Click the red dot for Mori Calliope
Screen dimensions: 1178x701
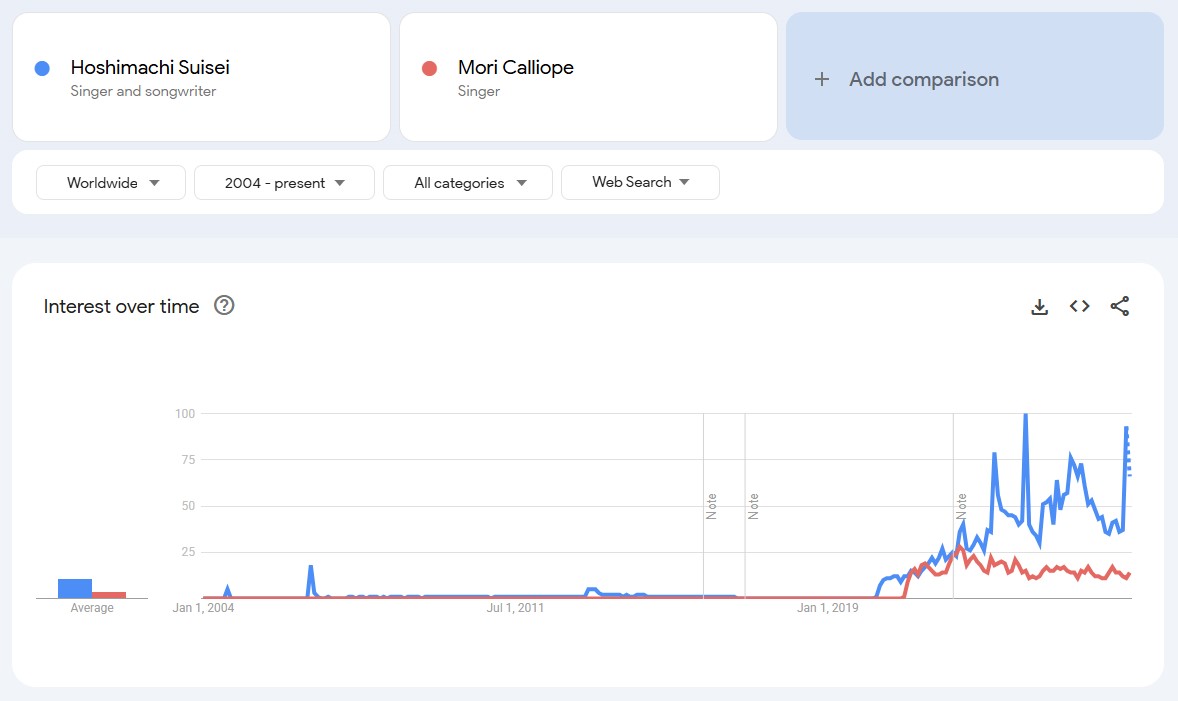click(430, 68)
